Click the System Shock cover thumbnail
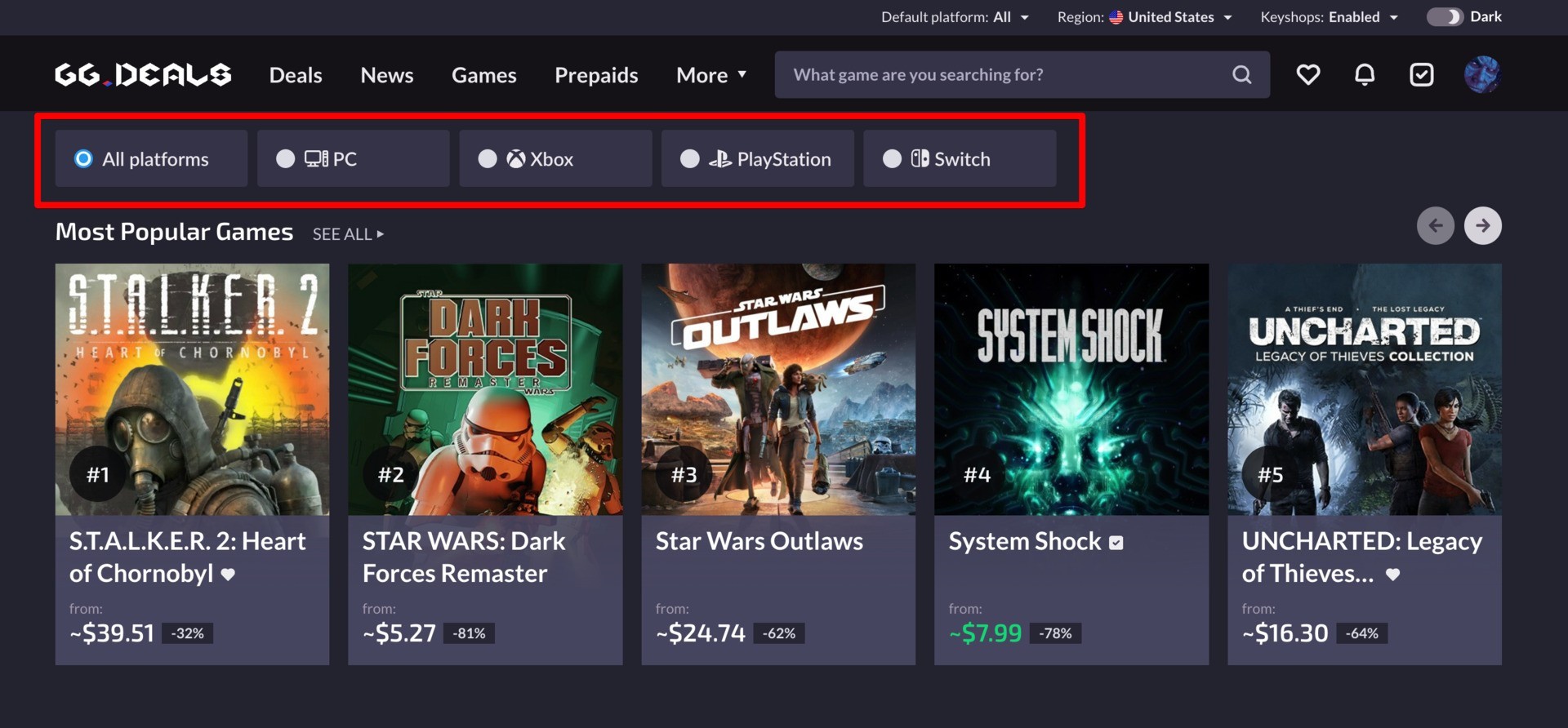 [1071, 389]
